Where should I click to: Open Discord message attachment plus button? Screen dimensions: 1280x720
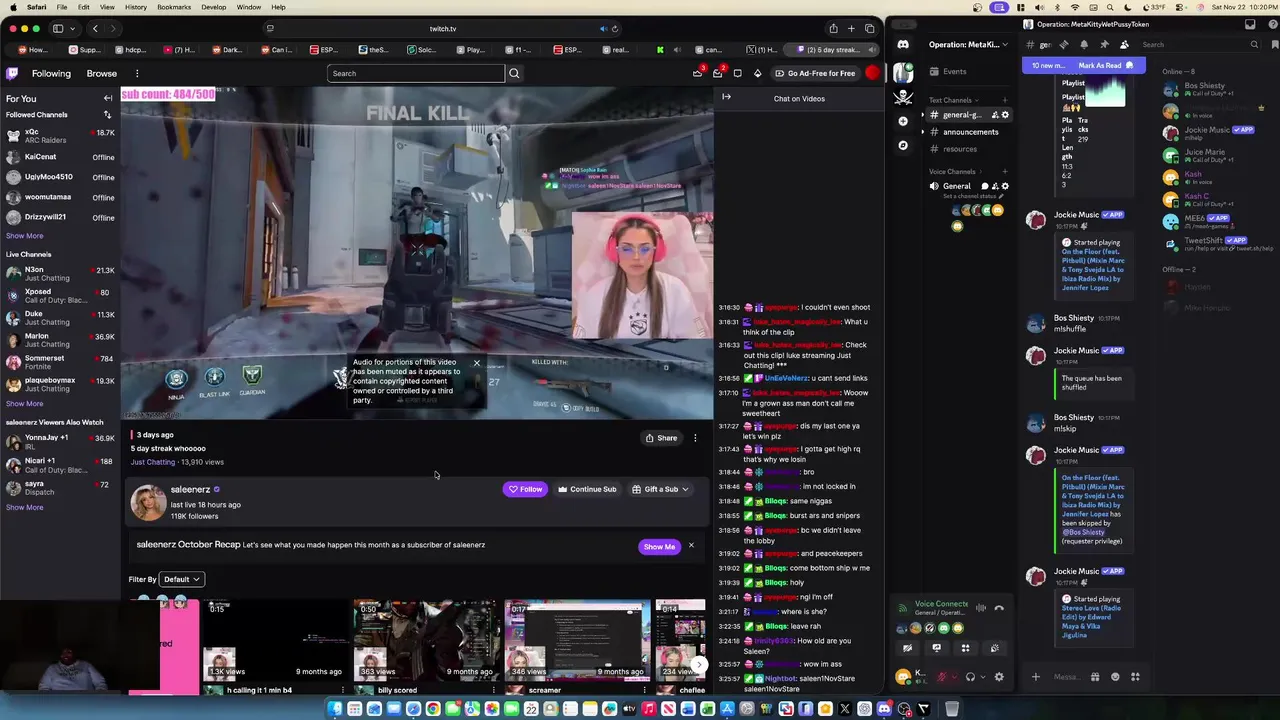click(x=1036, y=677)
